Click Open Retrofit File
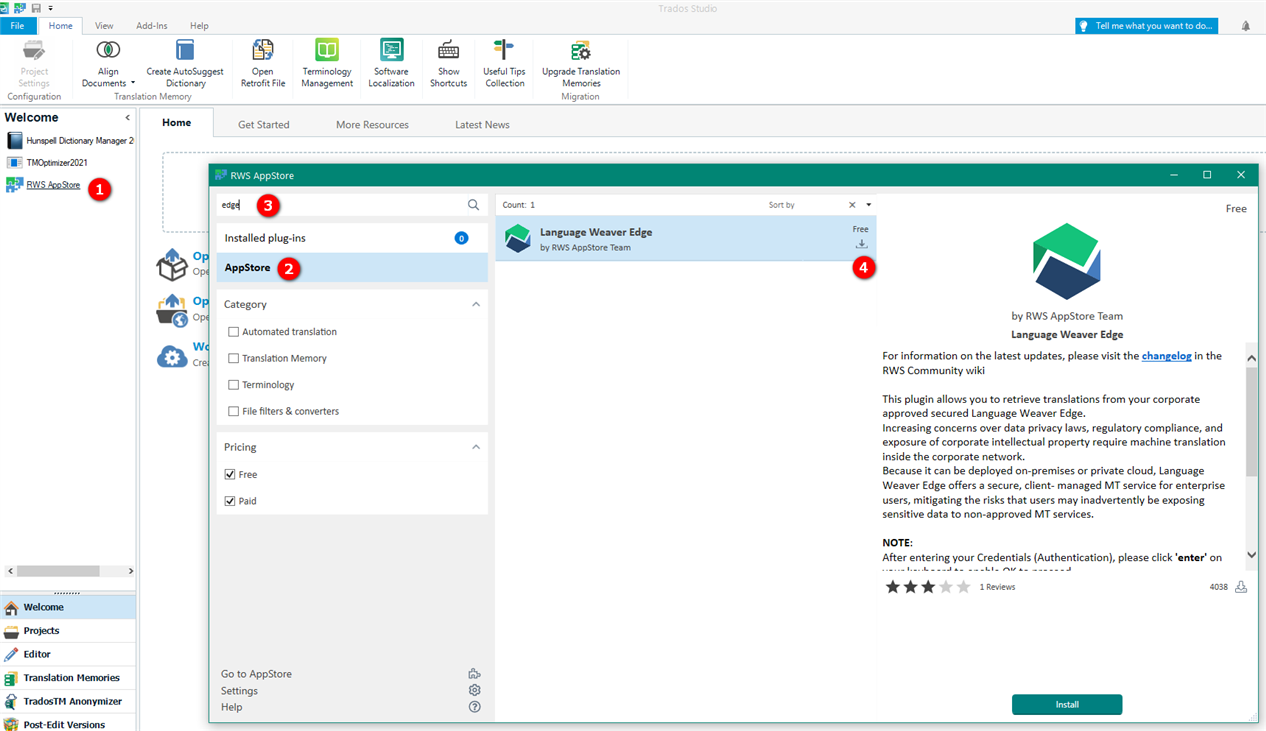 (263, 62)
